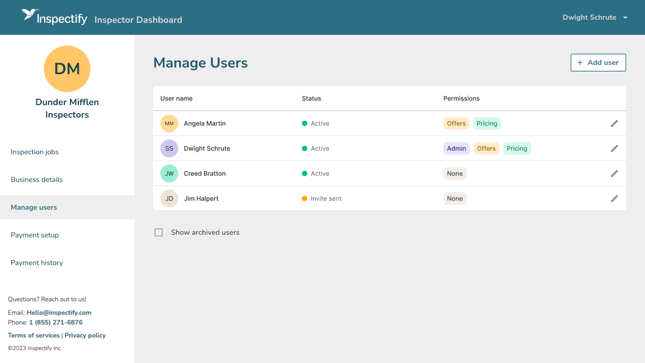This screenshot has width=645, height=363.
Task: Click Dwight Schrute's SS avatar
Action: pyautogui.click(x=169, y=149)
